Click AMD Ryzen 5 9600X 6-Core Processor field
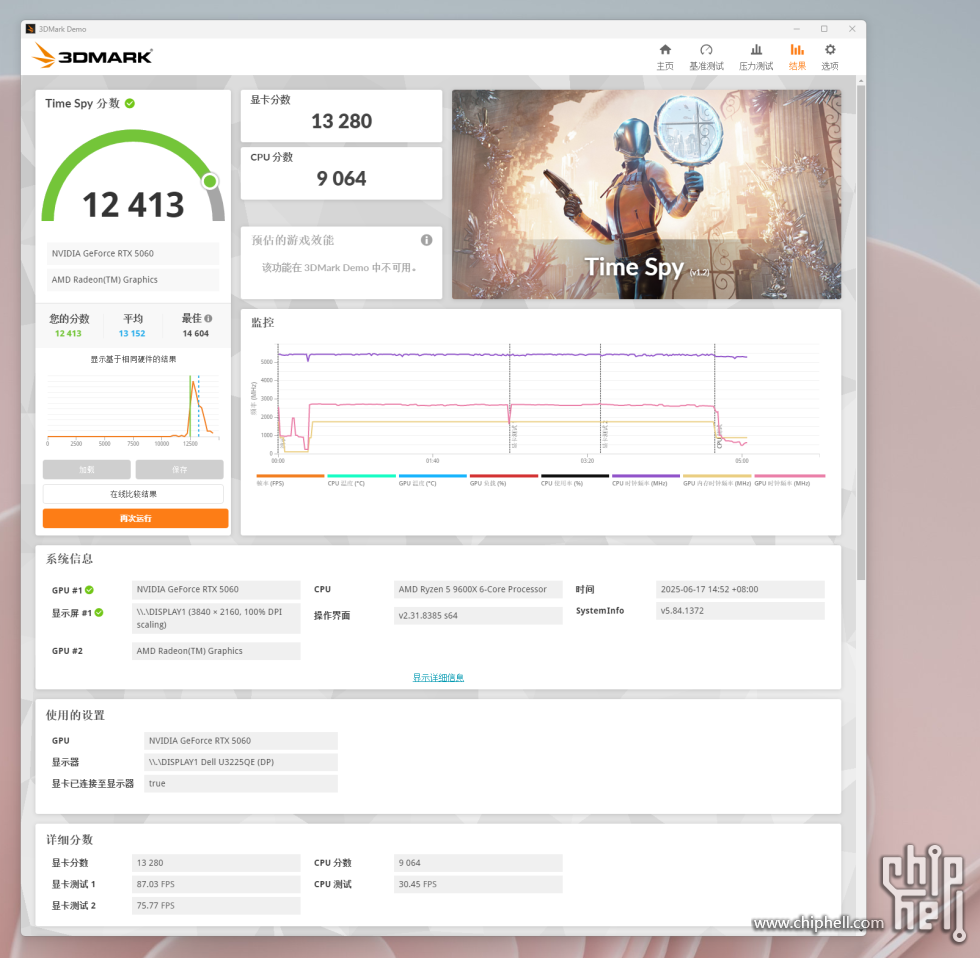The image size is (980, 958). [478, 589]
